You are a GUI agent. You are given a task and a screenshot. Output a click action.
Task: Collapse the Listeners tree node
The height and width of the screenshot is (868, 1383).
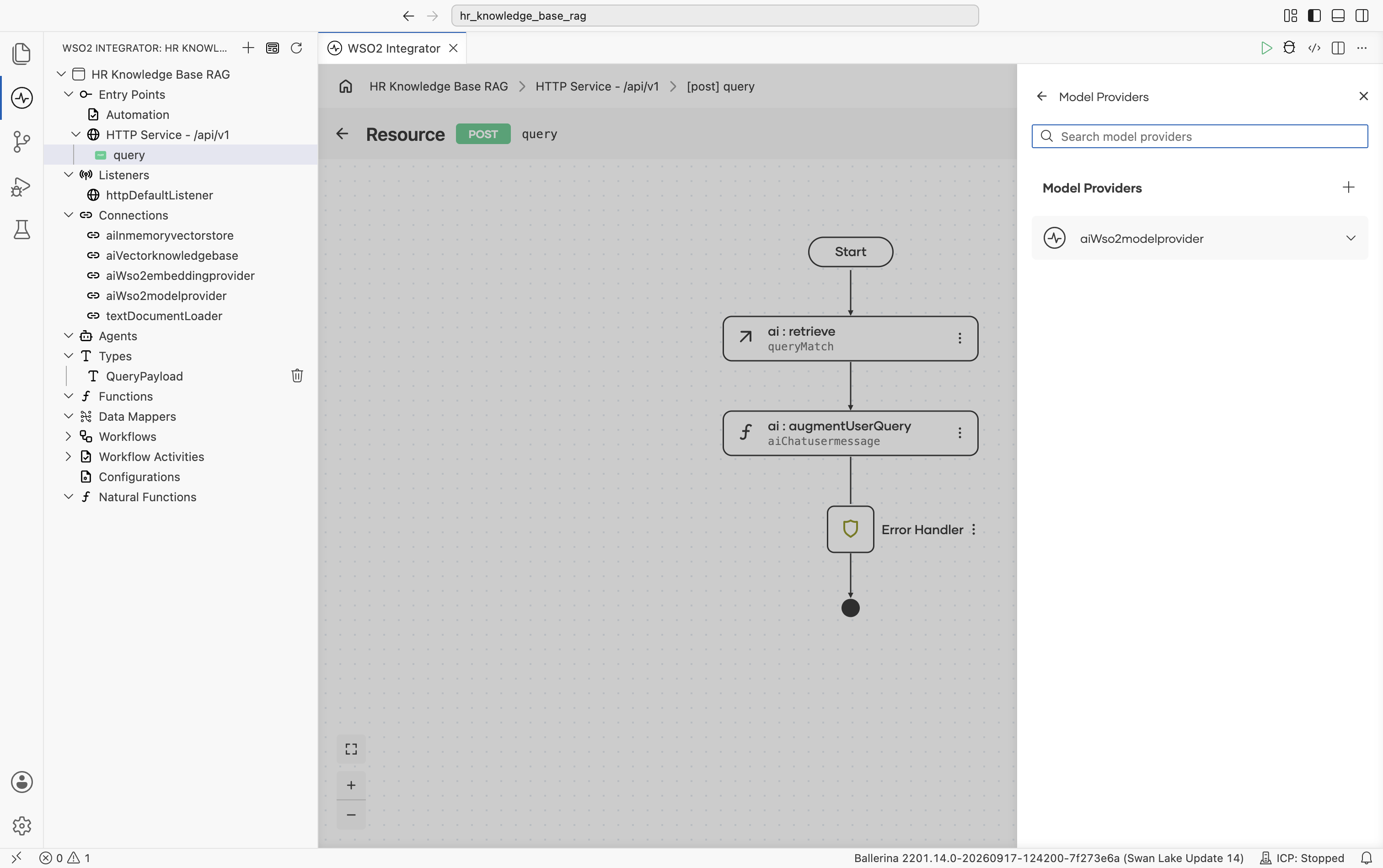coord(68,175)
